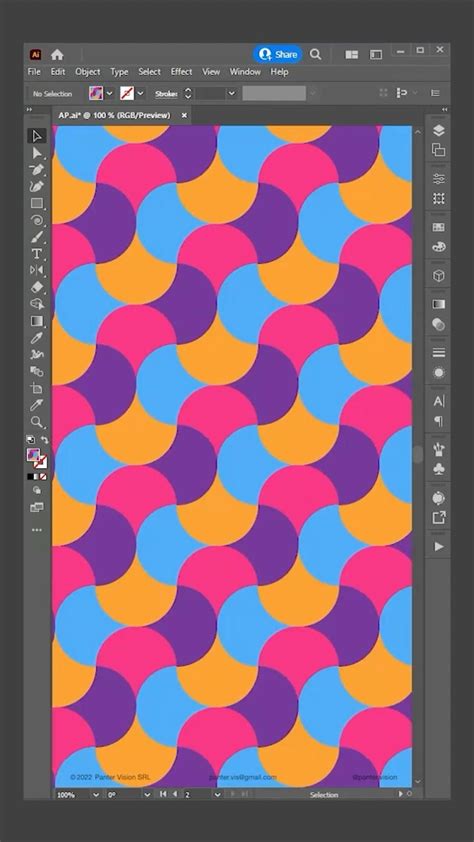Viewport: 474px width, 842px height.
Task: Select the Gradient tool in toolbar
Action: pyautogui.click(x=37, y=321)
